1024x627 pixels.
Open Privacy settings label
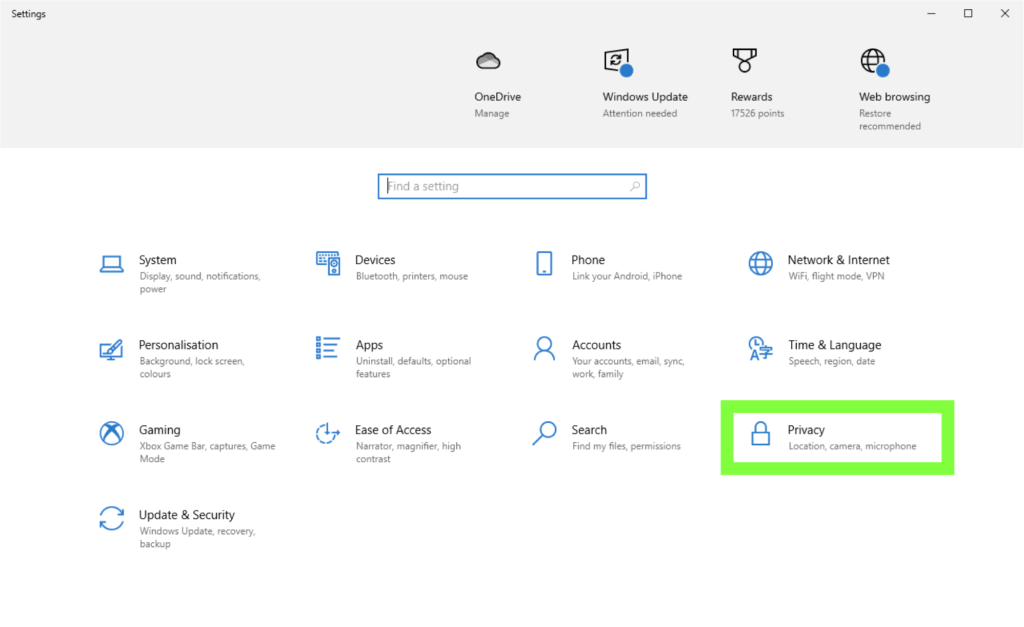pyautogui.click(x=806, y=430)
